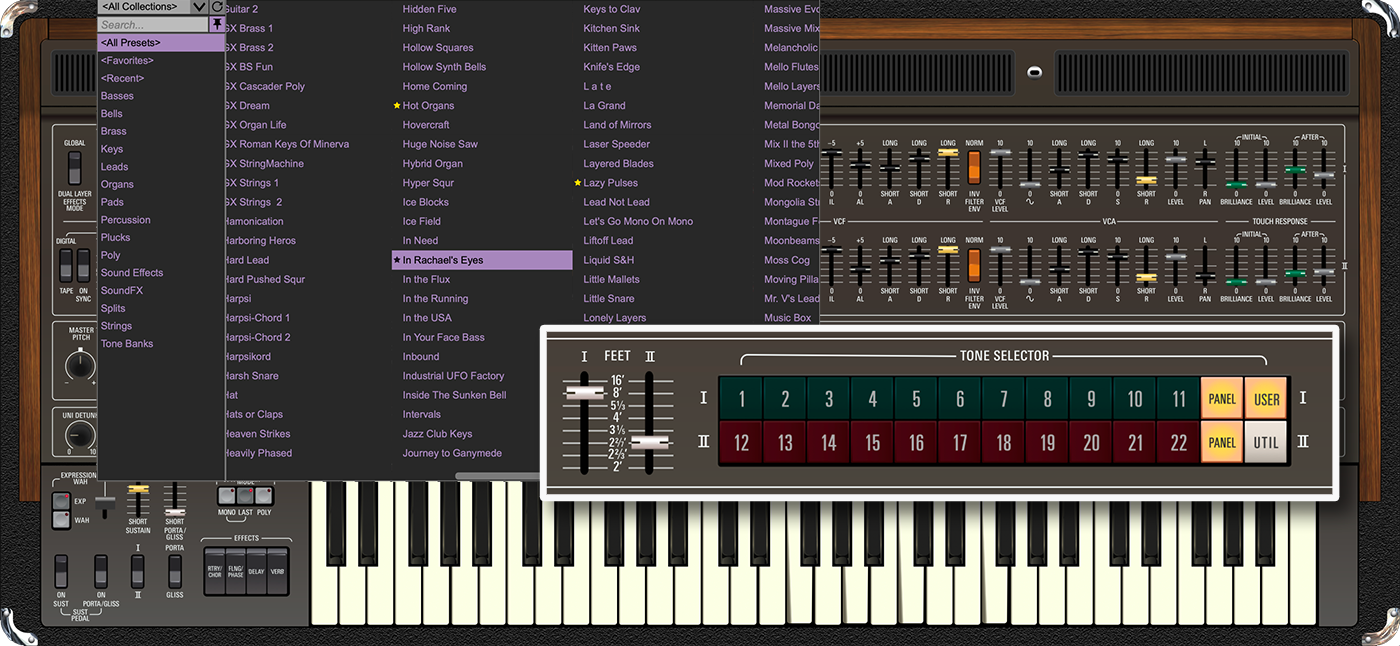Toggle the TAPE digital switch
Image resolution: width=1400 pixels, height=646 pixels.
[x=65, y=264]
